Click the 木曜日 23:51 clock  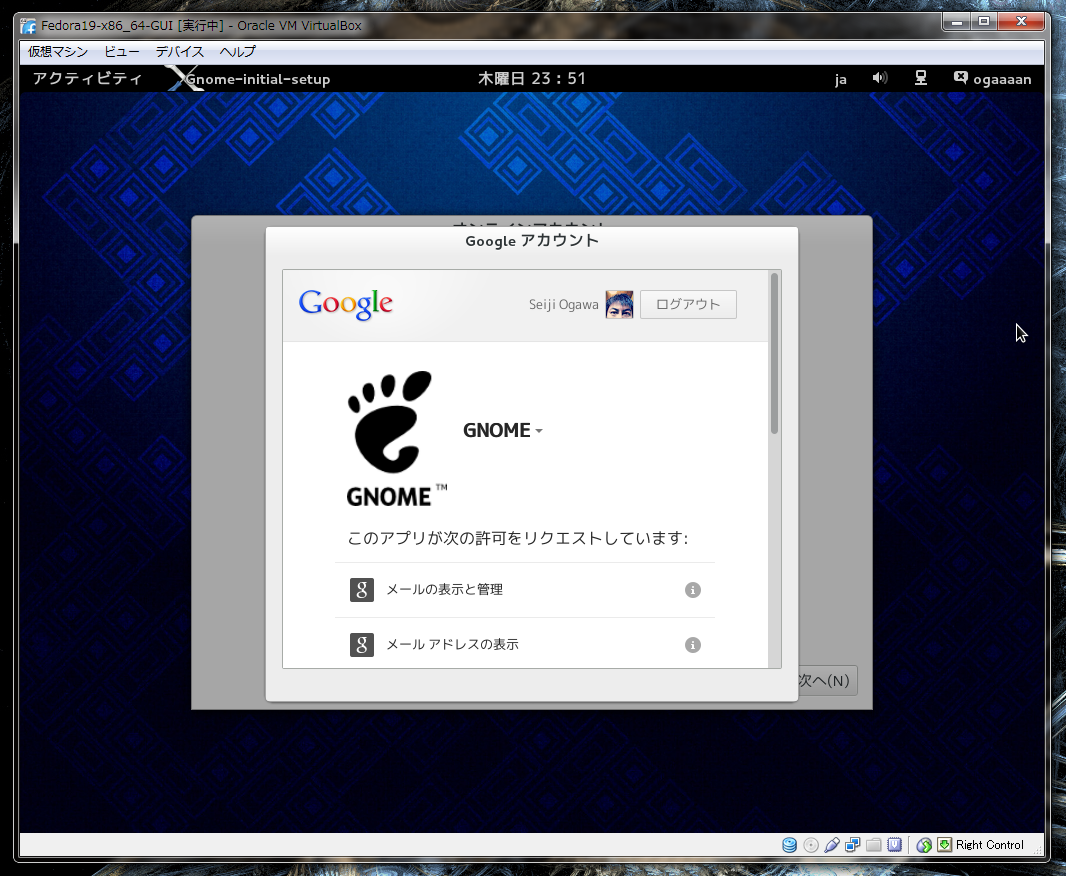coord(532,79)
